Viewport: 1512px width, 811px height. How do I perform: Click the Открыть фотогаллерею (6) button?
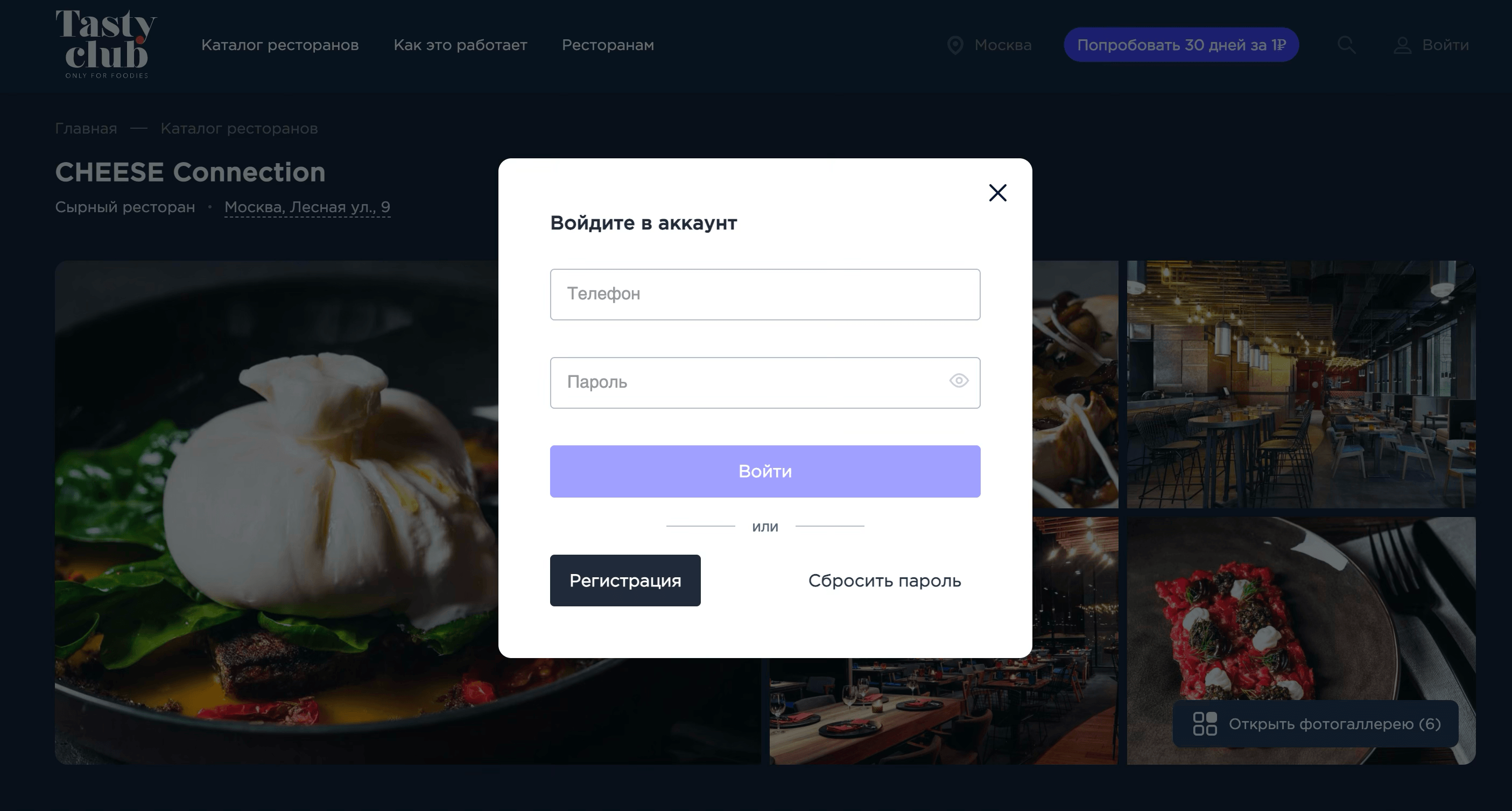point(1316,724)
